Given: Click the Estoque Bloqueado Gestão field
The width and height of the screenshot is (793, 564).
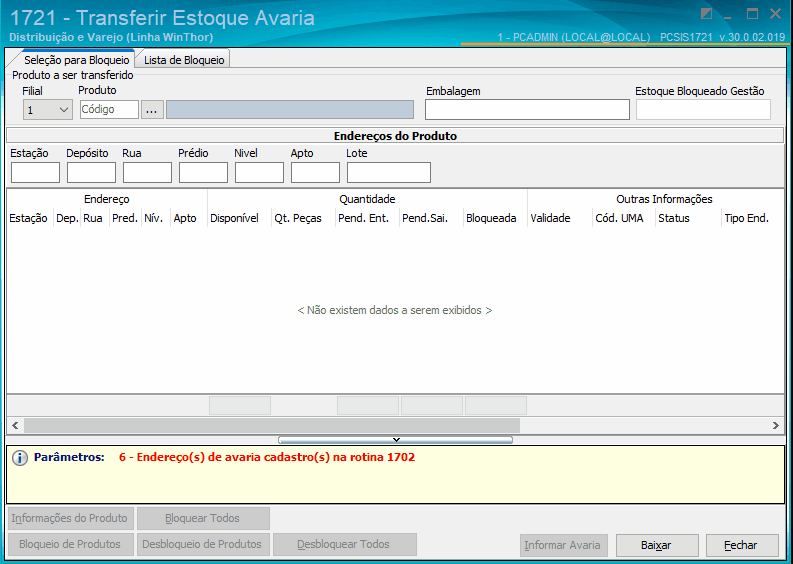Looking at the screenshot, I should point(703,109).
